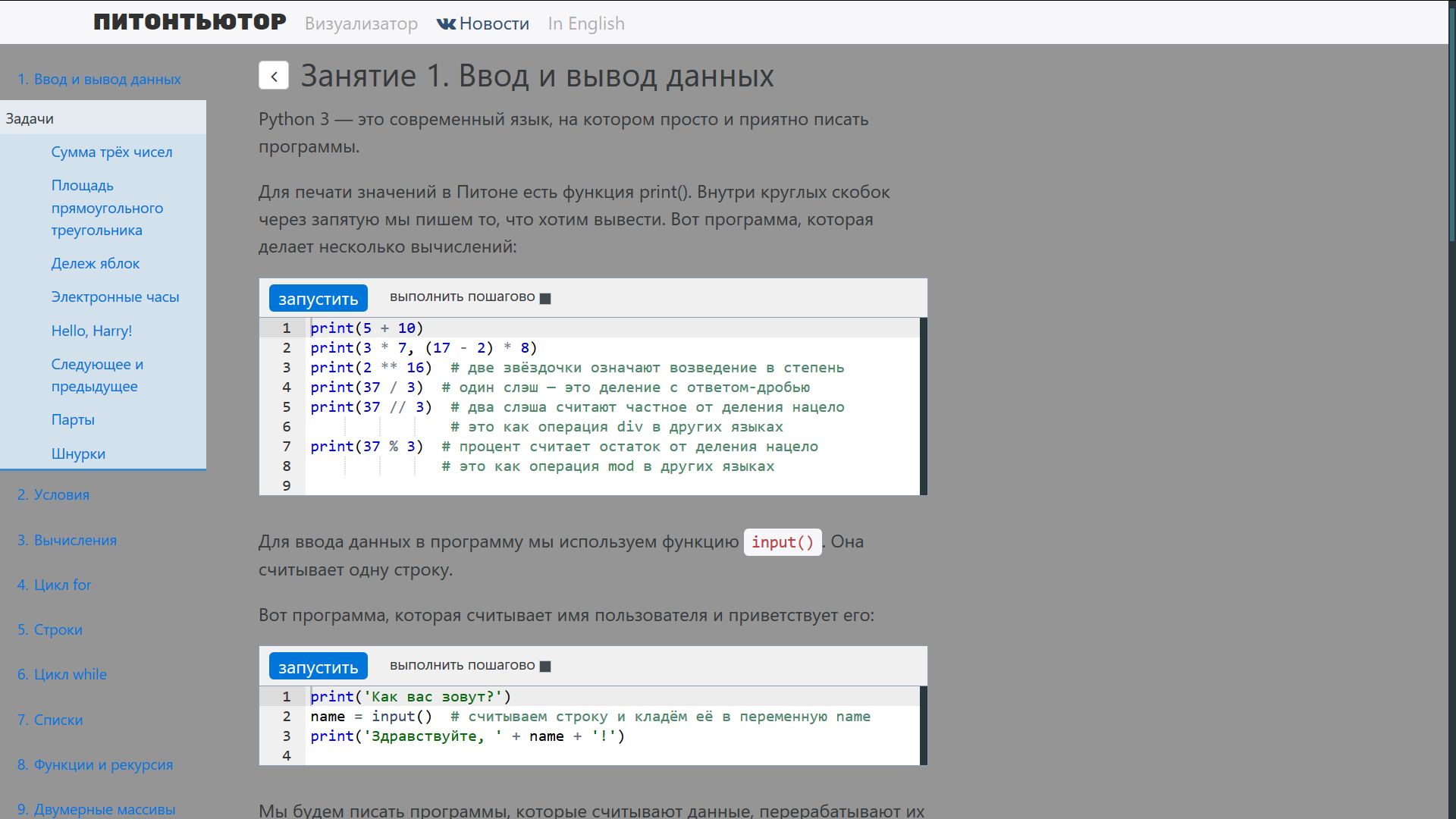Viewport: 1456px width, 819px height.
Task: Click the выполнить пошагово label in first editor
Action: (463, 297)
